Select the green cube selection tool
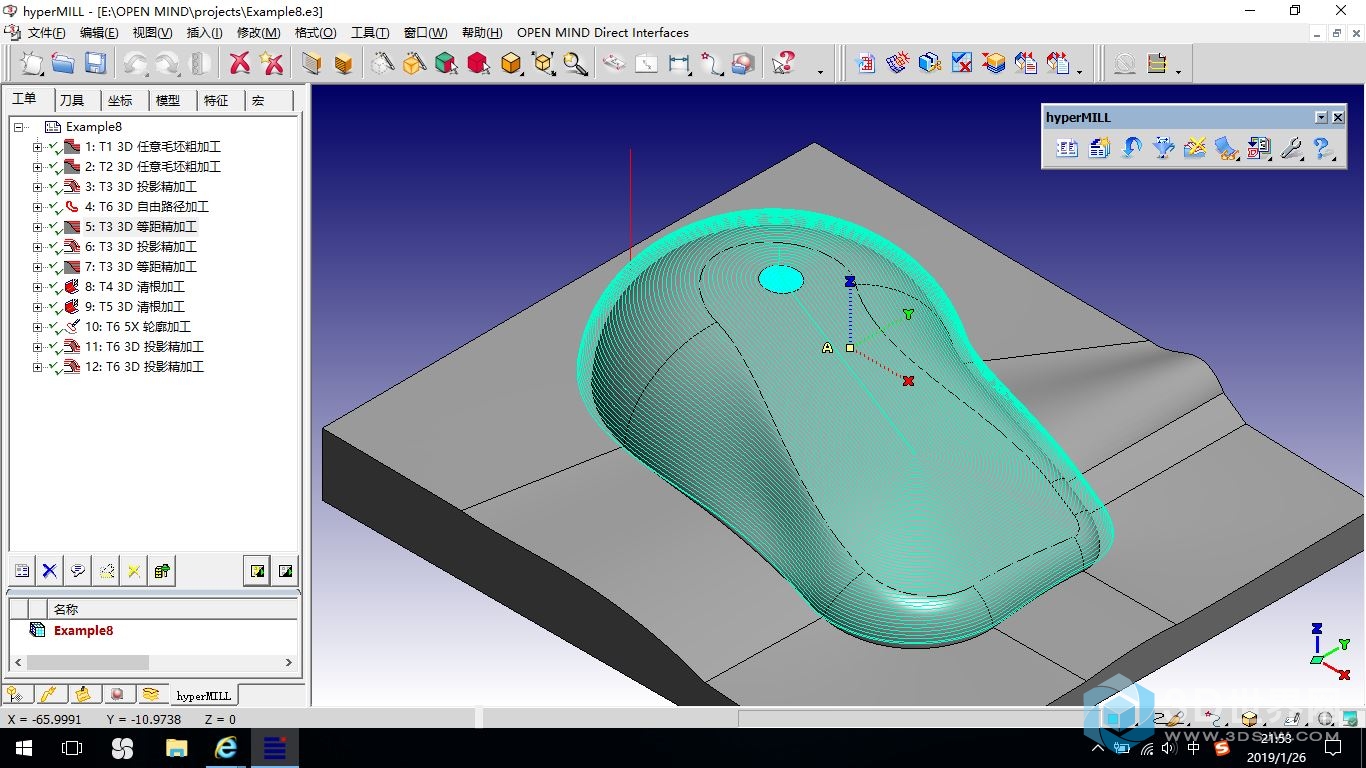The height and width of the screenshot is (768, 1366). [x=446, y=64]
